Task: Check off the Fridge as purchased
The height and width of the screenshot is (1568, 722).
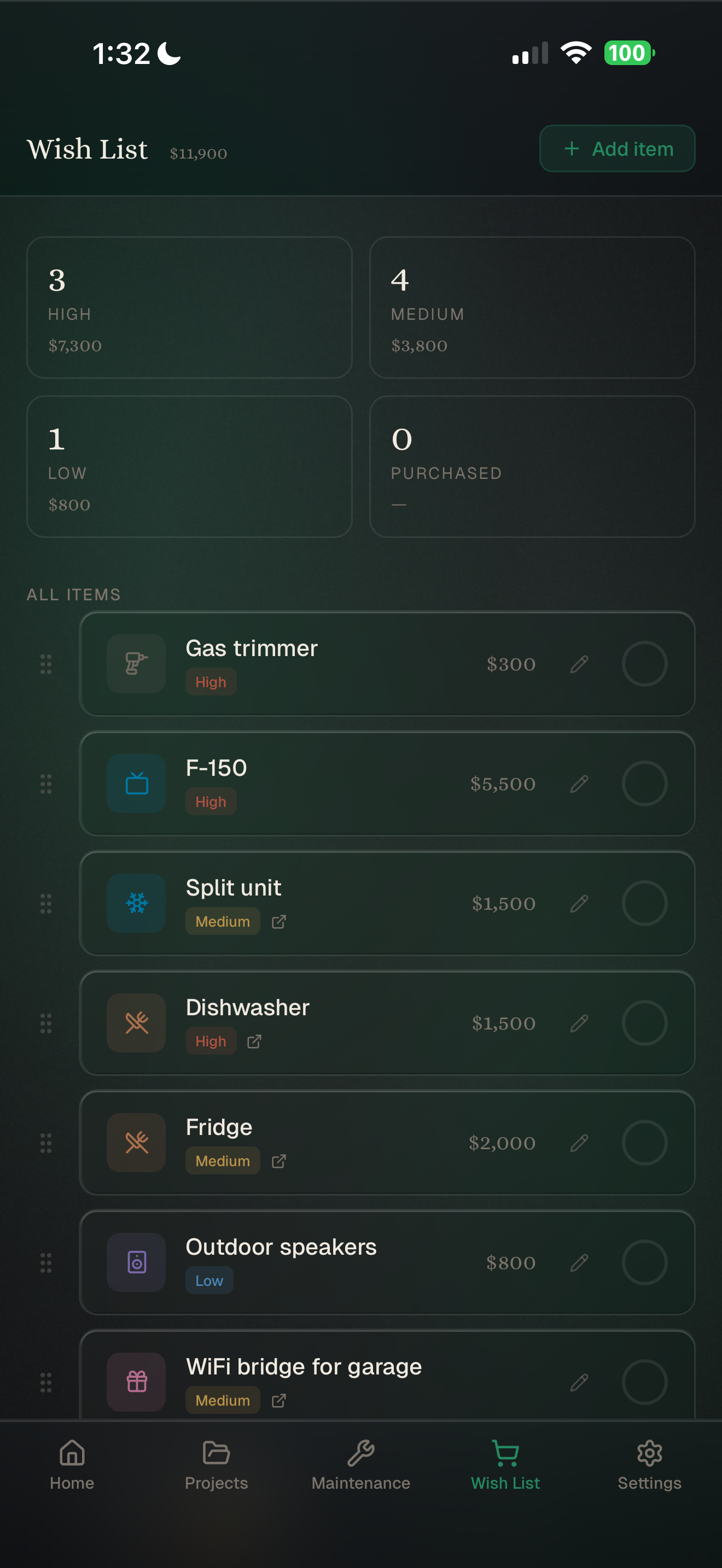Action: point(644,1143)
